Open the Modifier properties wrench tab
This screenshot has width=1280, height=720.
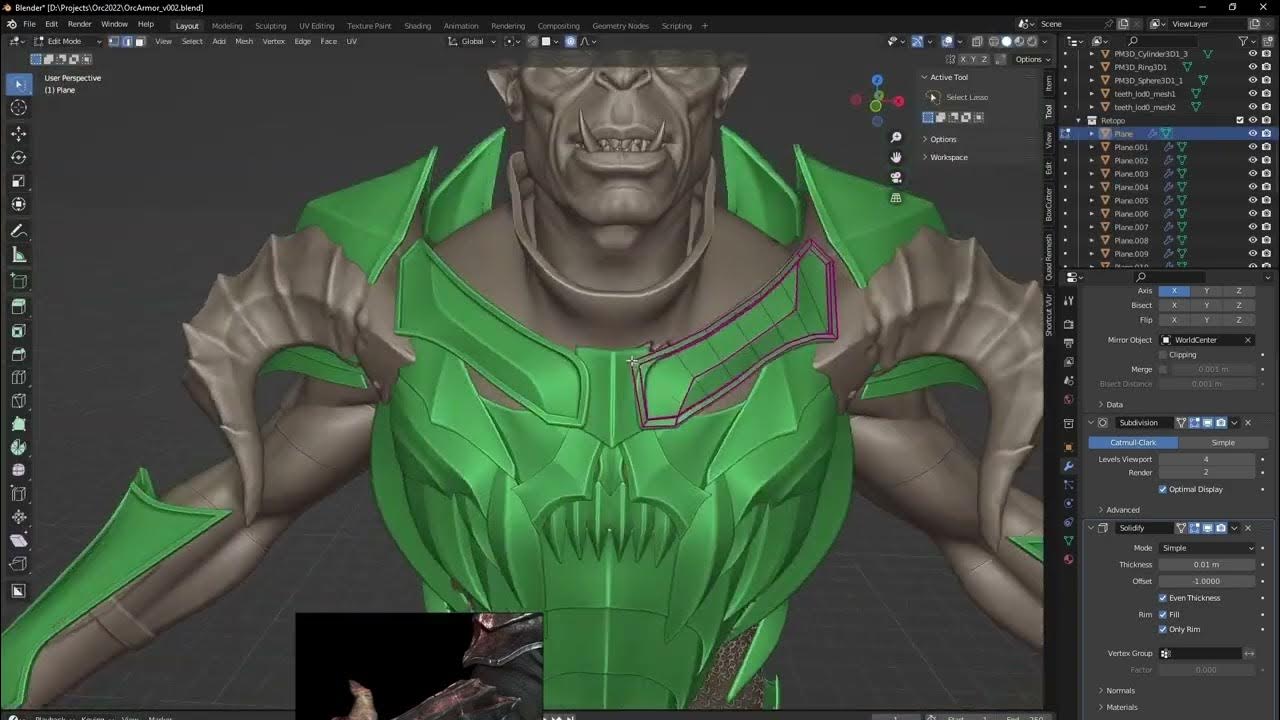1069,466
